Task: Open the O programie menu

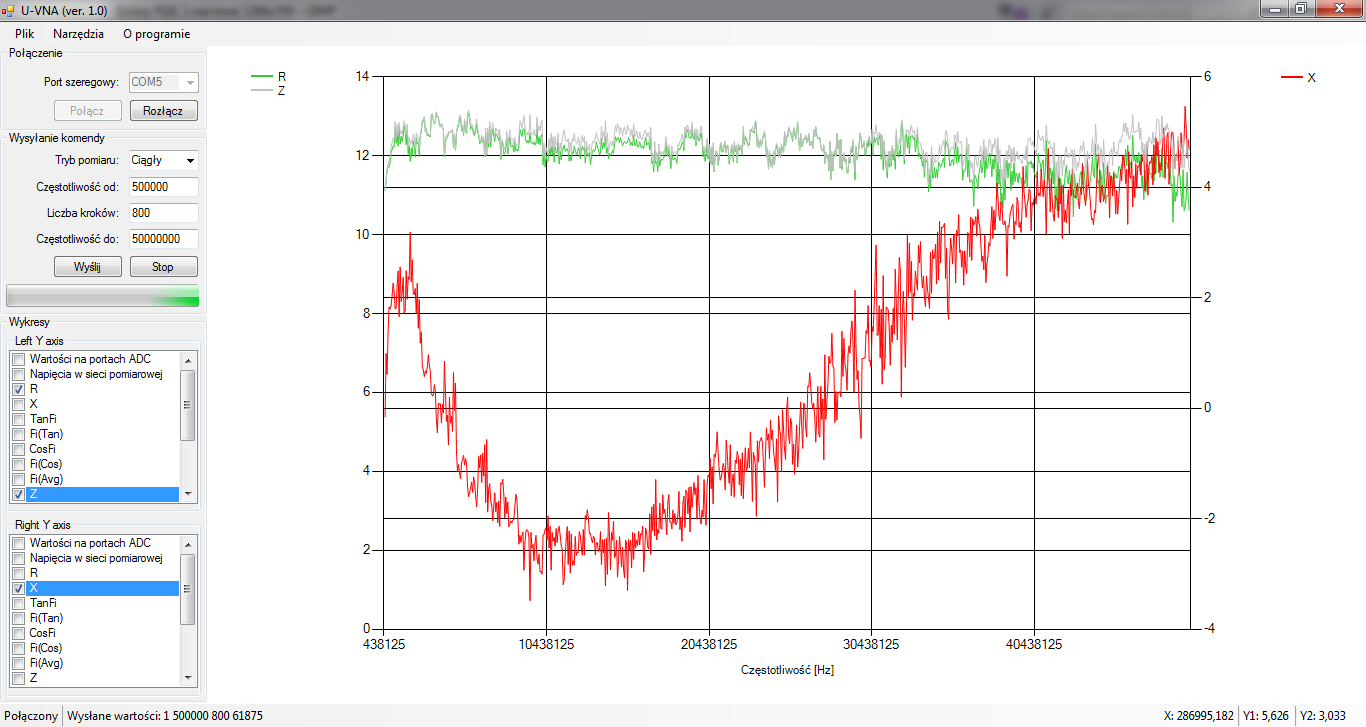Action: [156, 33]
